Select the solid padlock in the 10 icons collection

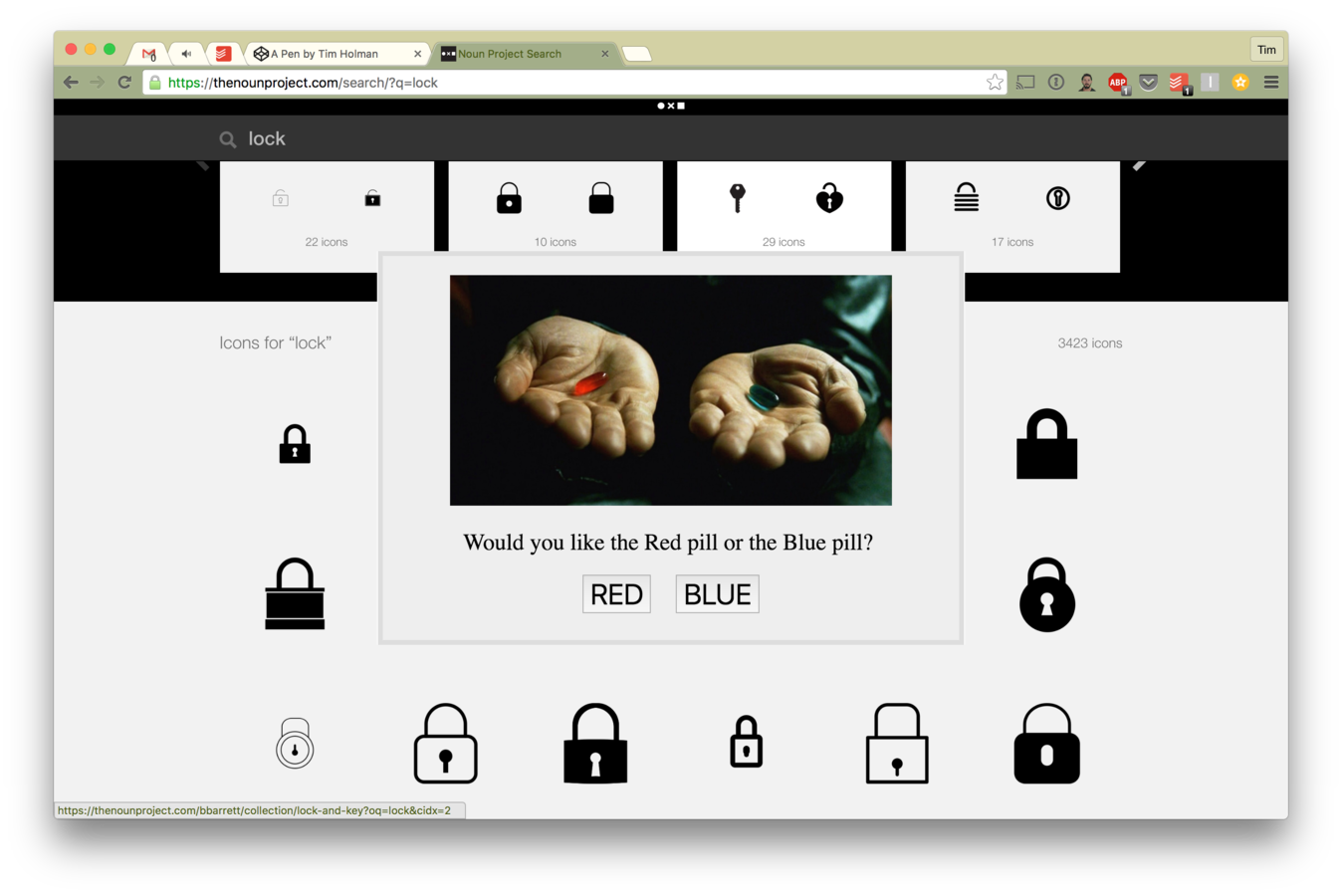[601, 198]
